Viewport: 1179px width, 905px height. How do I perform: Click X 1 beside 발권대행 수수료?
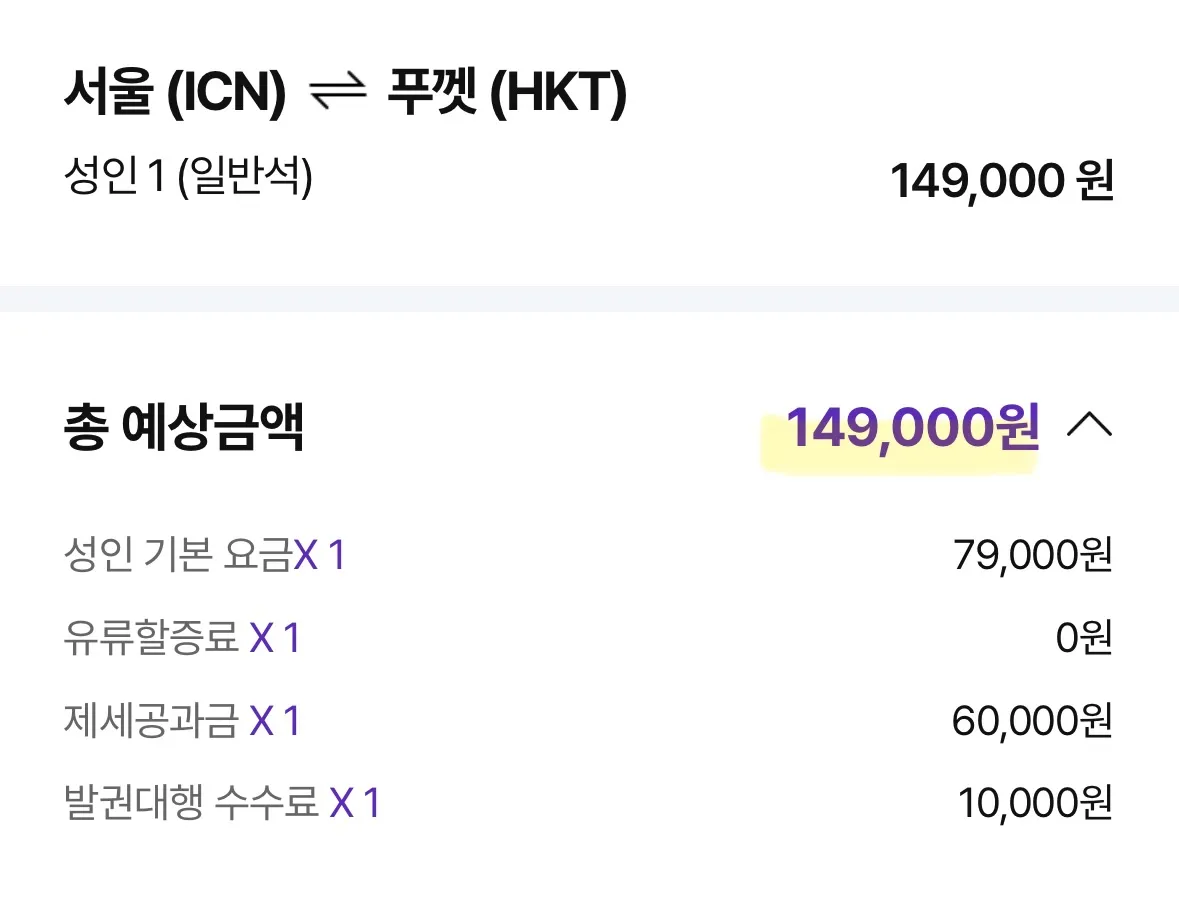point(356,803)
